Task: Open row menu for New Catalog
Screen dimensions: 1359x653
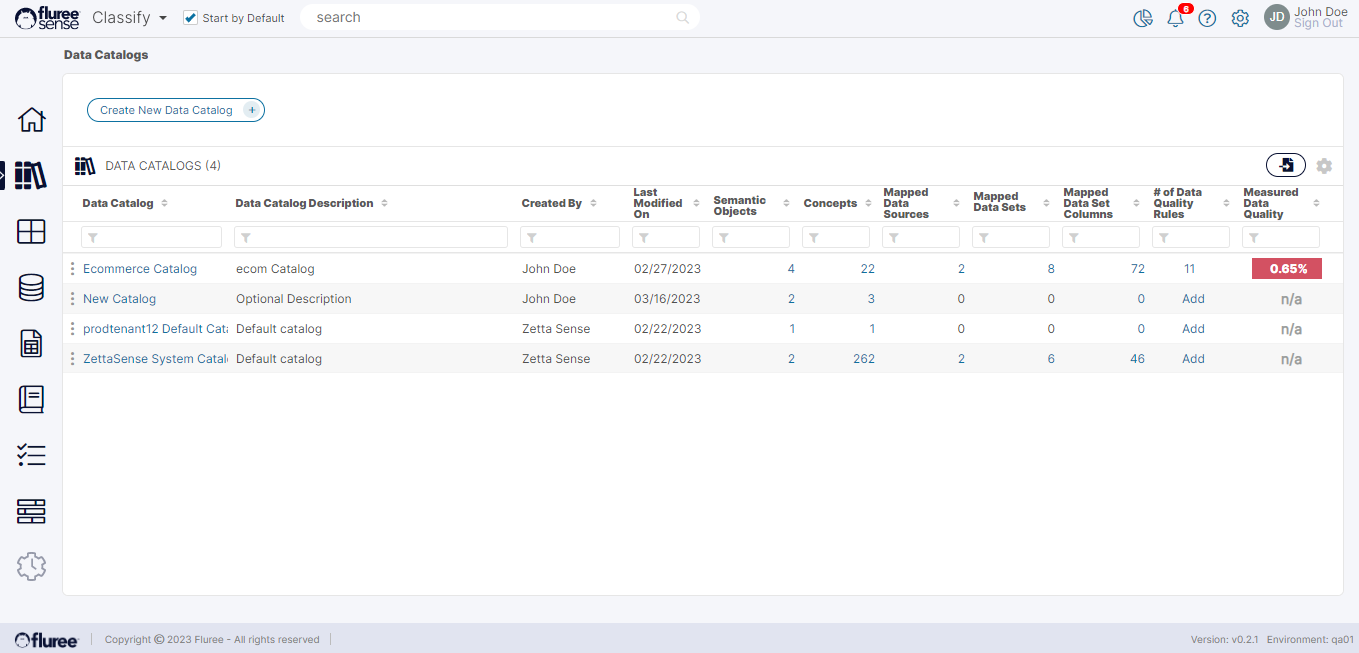Action: 72,299
